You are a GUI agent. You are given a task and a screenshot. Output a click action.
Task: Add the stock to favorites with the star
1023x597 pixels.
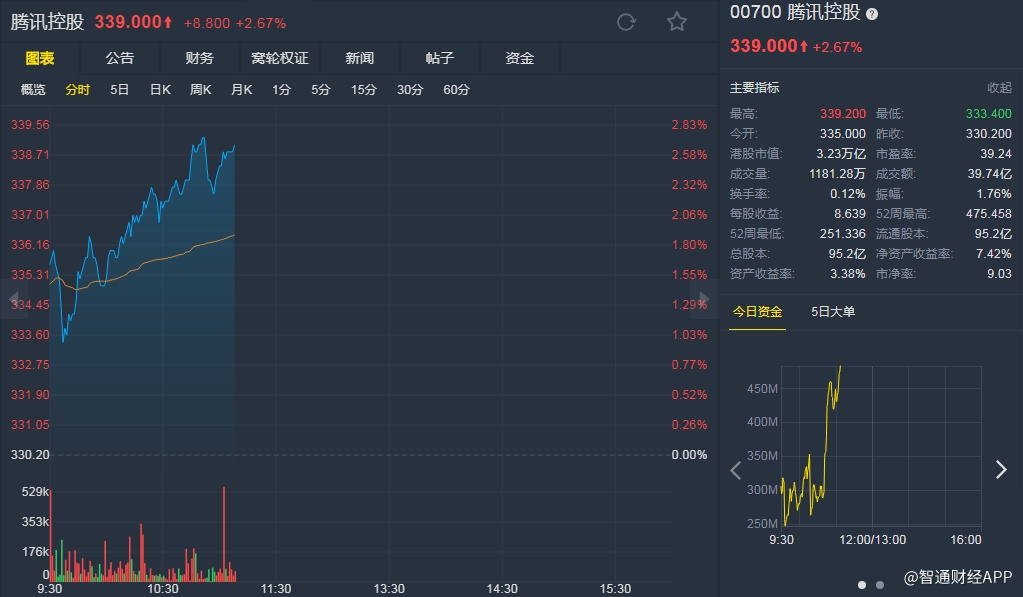tap(677, 22)
